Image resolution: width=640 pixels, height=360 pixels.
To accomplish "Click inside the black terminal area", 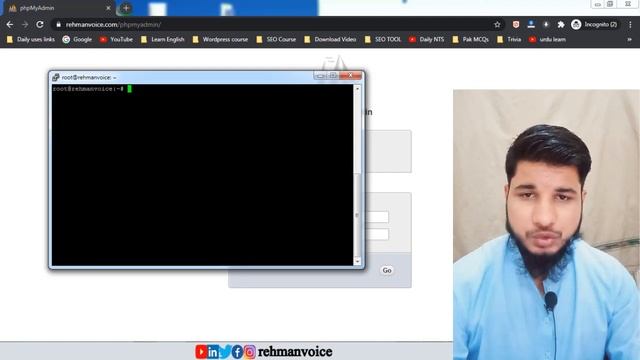I will pyautogui.click(x=202, y=175).
